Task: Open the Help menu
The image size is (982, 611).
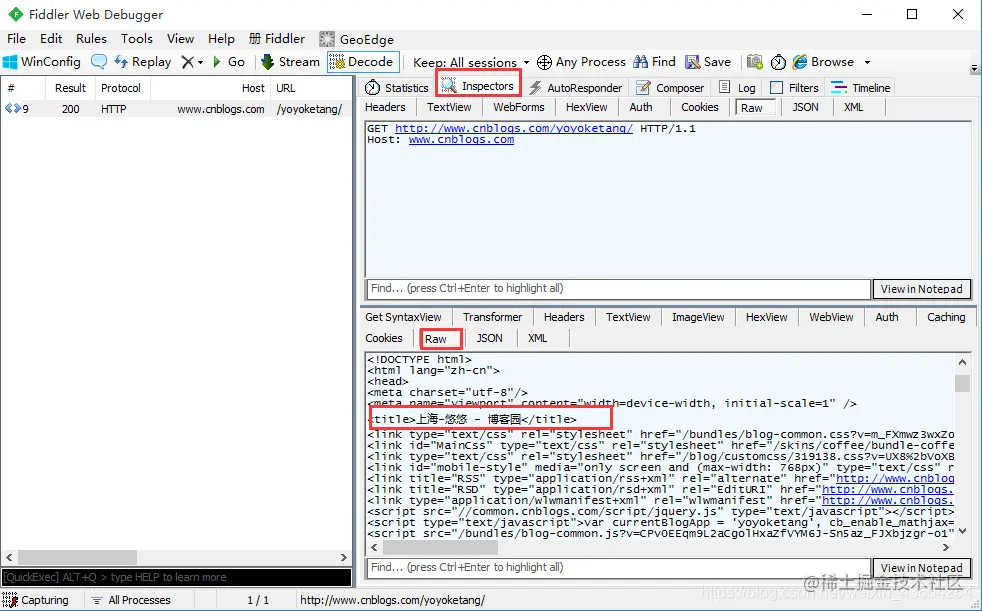Action: (x=221, y=39)
